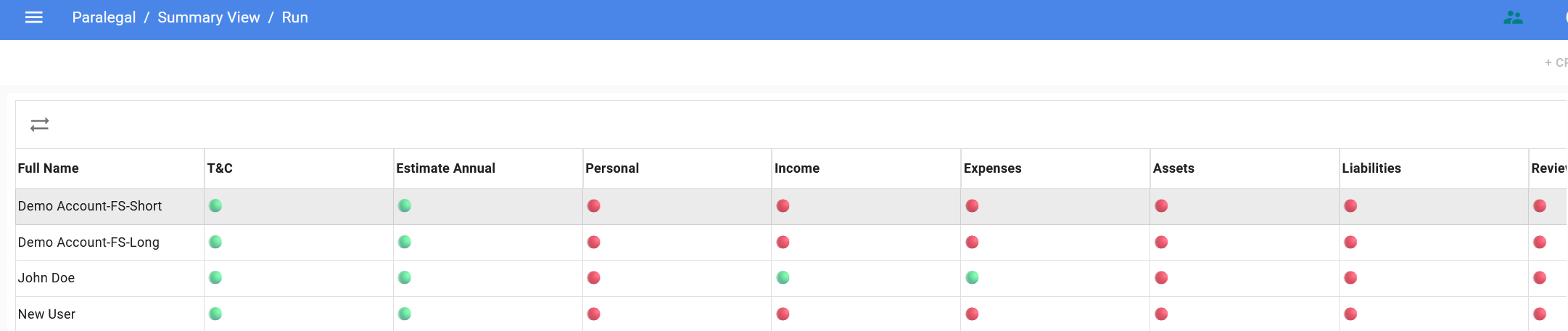
Task: Click red Assets dot for Demo Account-FS-Short
Action: click(x=1162, y=206)
